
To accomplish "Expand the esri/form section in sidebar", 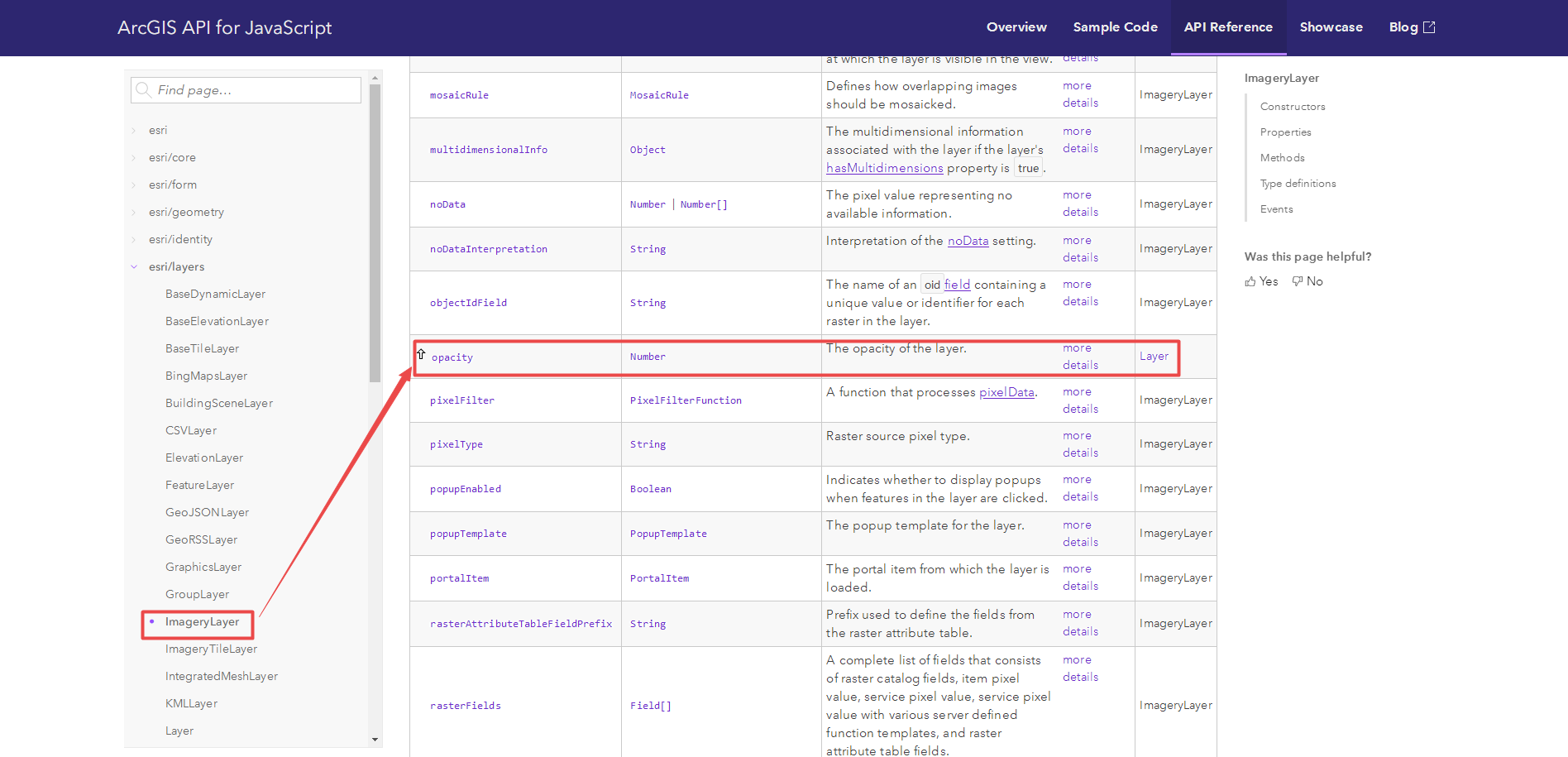I will pos(135,184).
